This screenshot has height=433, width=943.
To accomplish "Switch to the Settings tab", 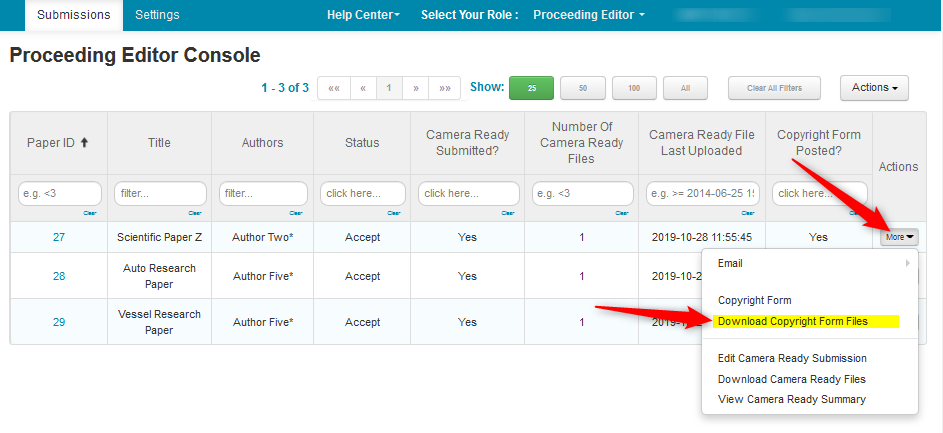I will coord(157,15).
